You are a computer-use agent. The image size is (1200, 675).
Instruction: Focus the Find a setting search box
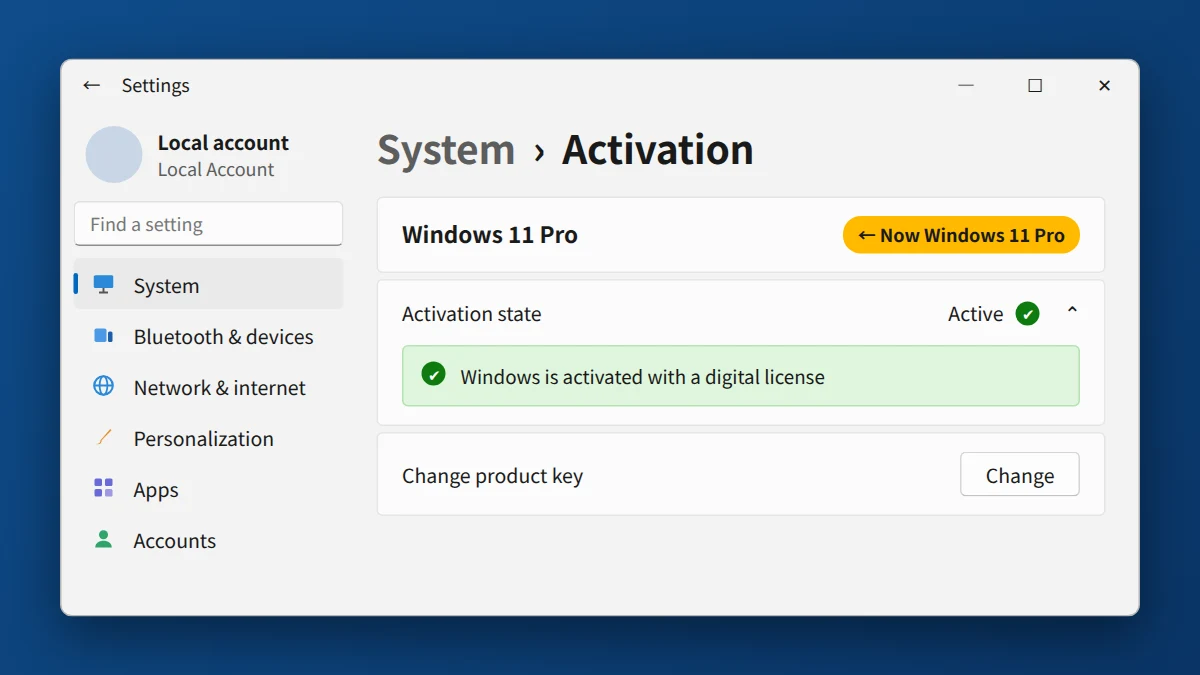(x=208, y=224)
